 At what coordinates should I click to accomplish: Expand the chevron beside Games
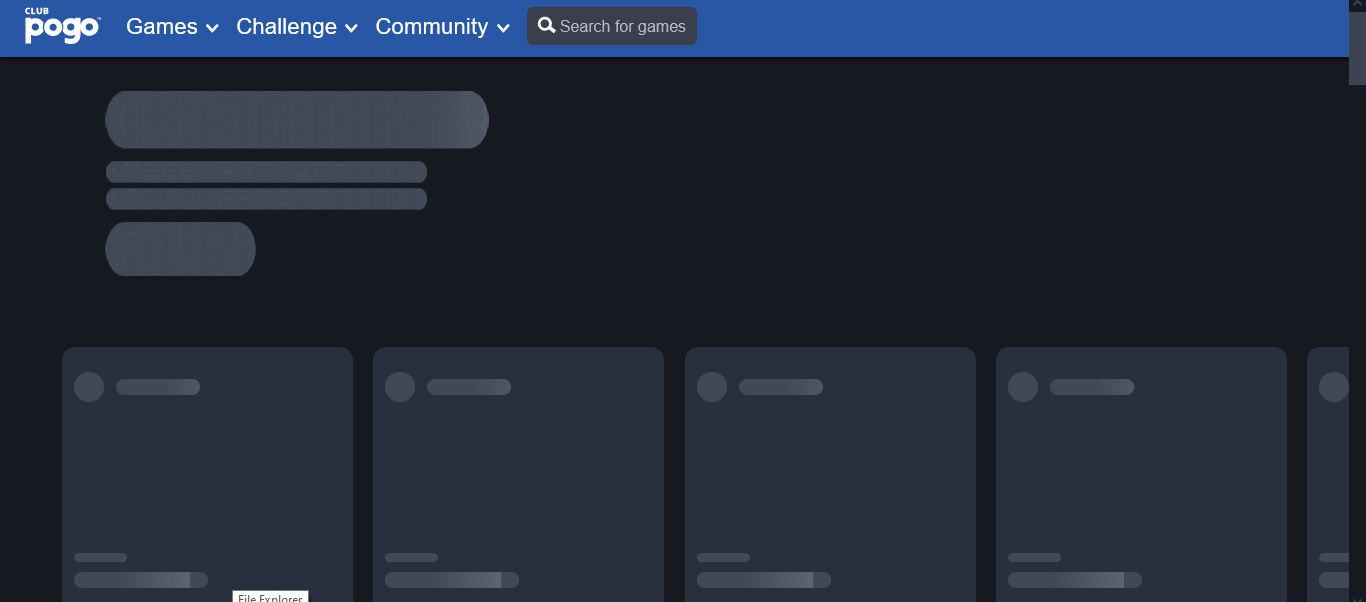[x=212, y=29]
